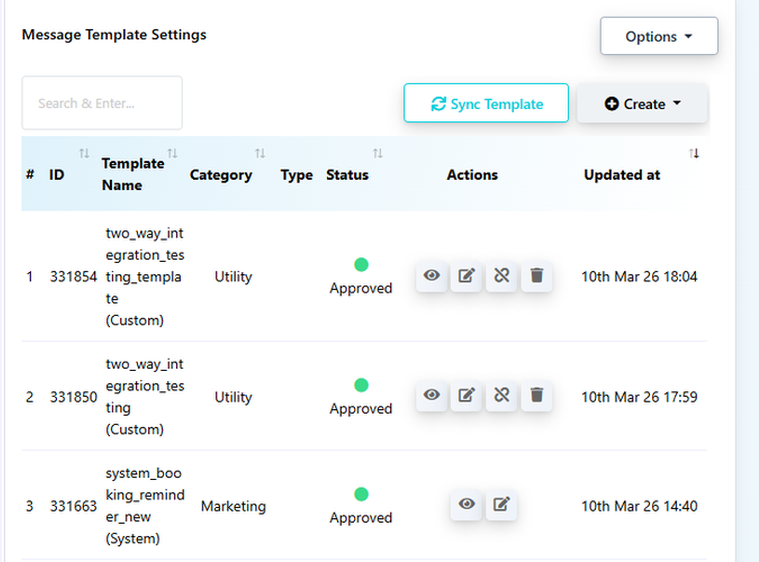Expand the Create dropdown menu

[642, 104]
